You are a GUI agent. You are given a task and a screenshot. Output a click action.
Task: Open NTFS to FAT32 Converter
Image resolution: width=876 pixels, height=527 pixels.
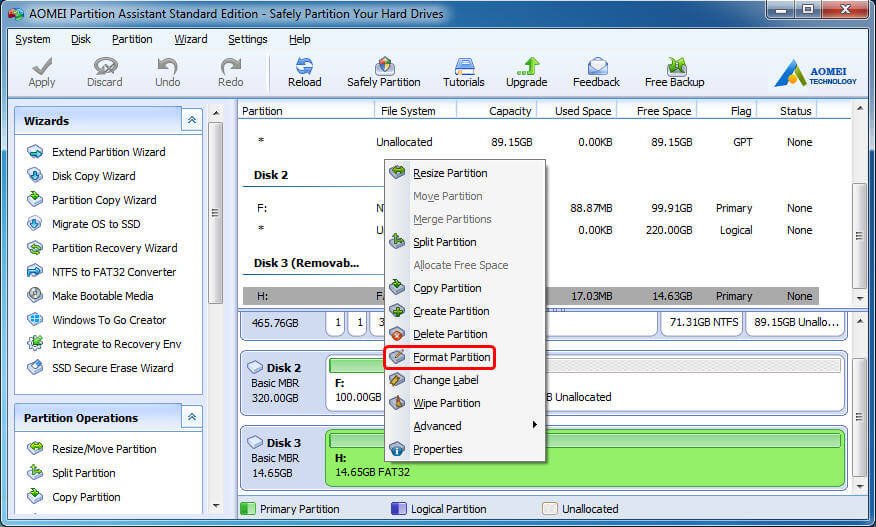[102, 272]
